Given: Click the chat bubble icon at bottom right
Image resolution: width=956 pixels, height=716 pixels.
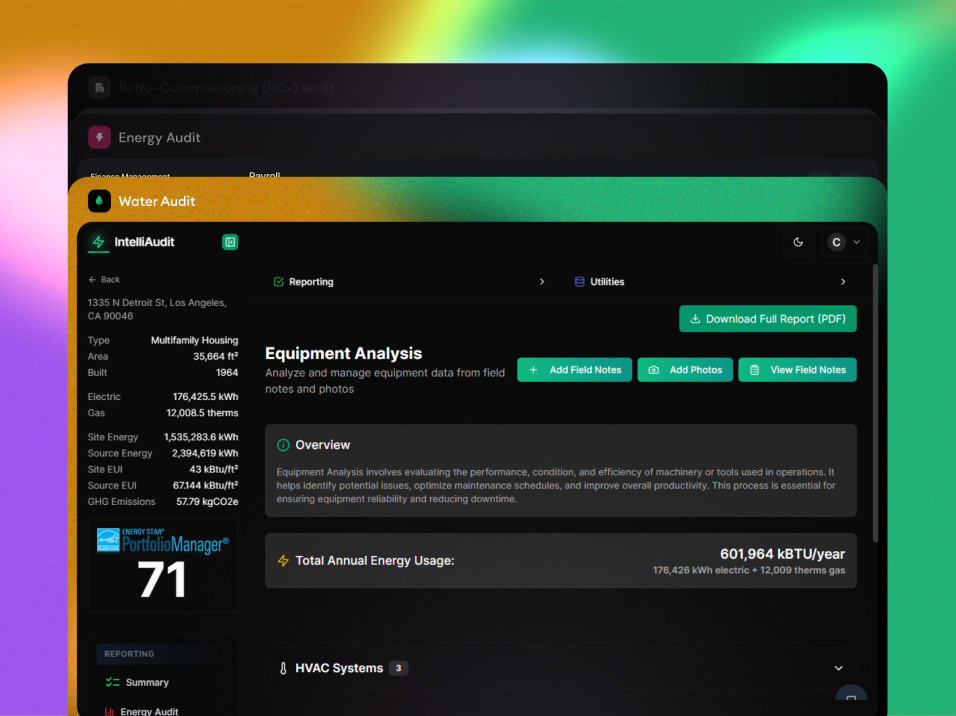Looking at the screenshot, I should (x=850, y=699).
